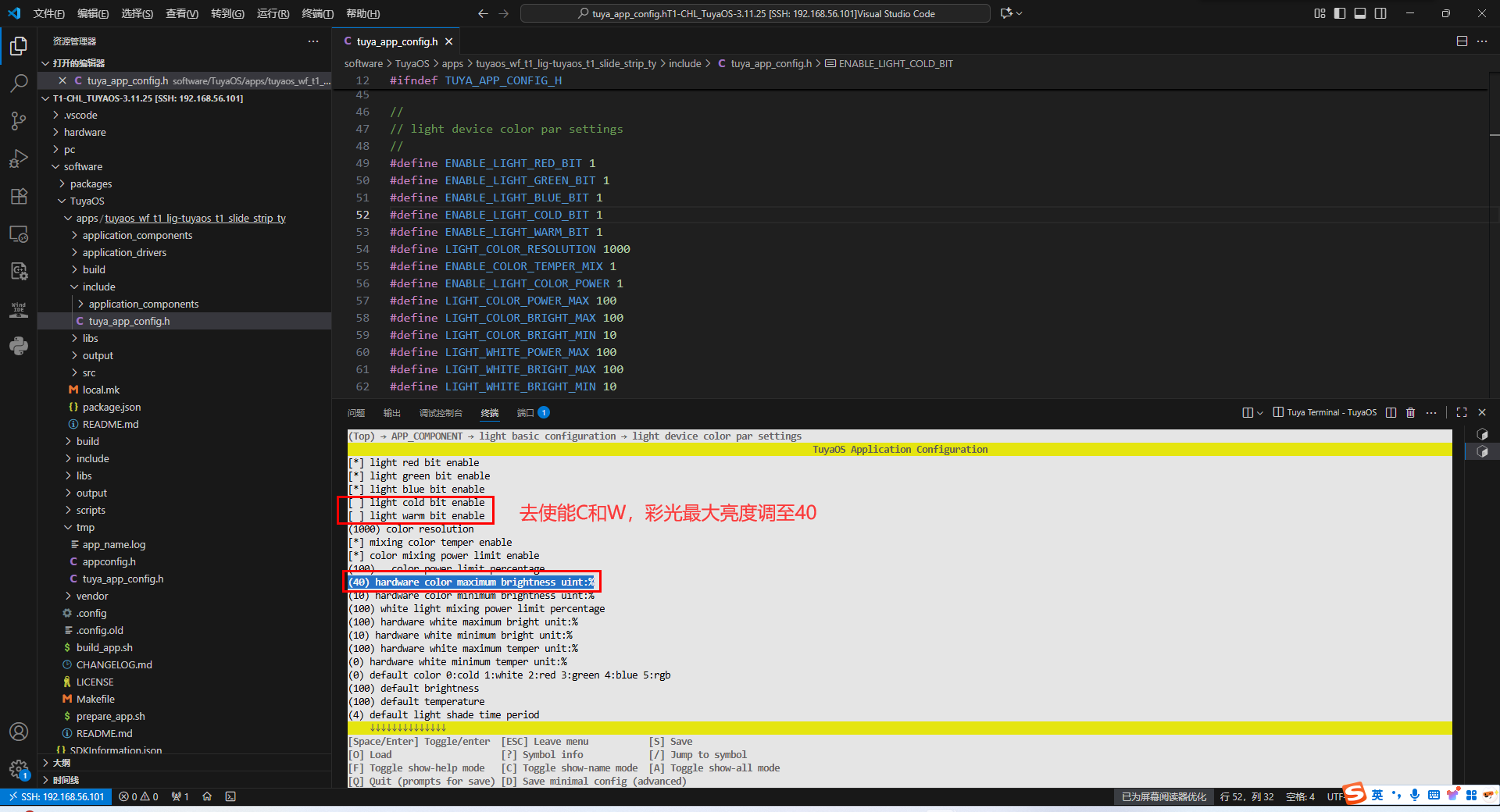The height and width of the screenshot is (812, 1500).
Task: Split the editor to the right
Action: (1461, 41)
